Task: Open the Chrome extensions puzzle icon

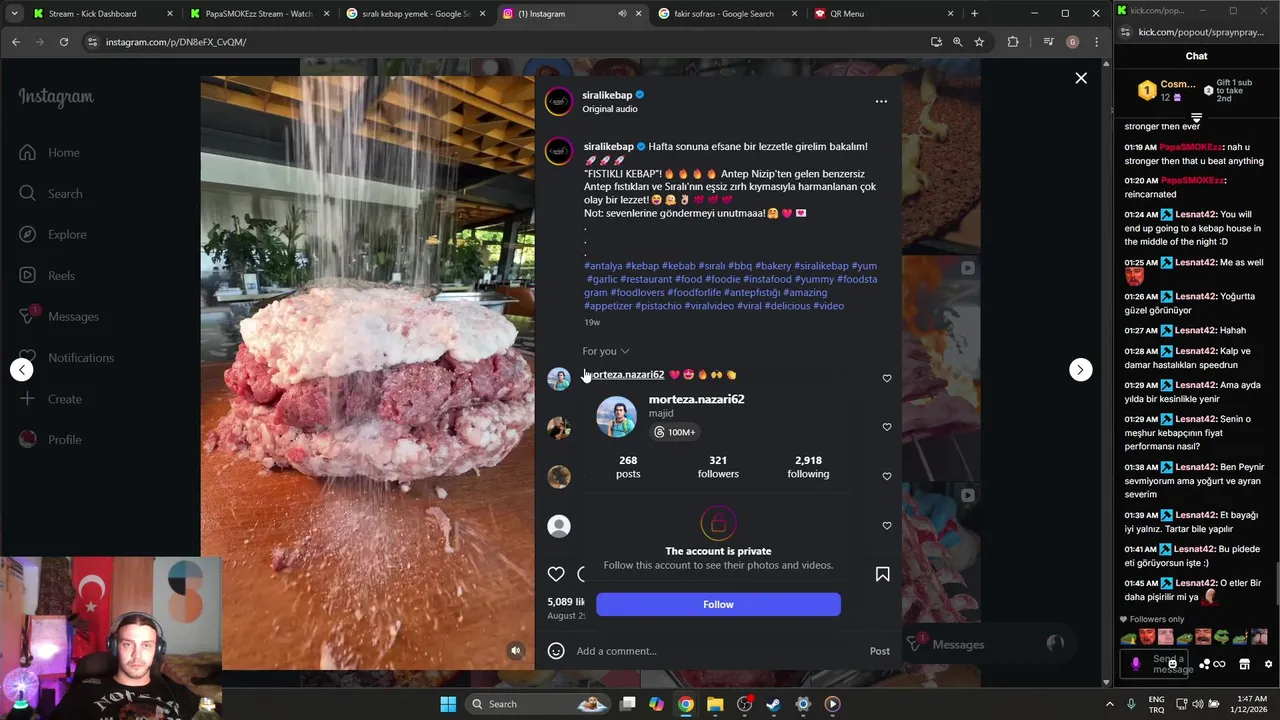Action: coord(1013,42)
